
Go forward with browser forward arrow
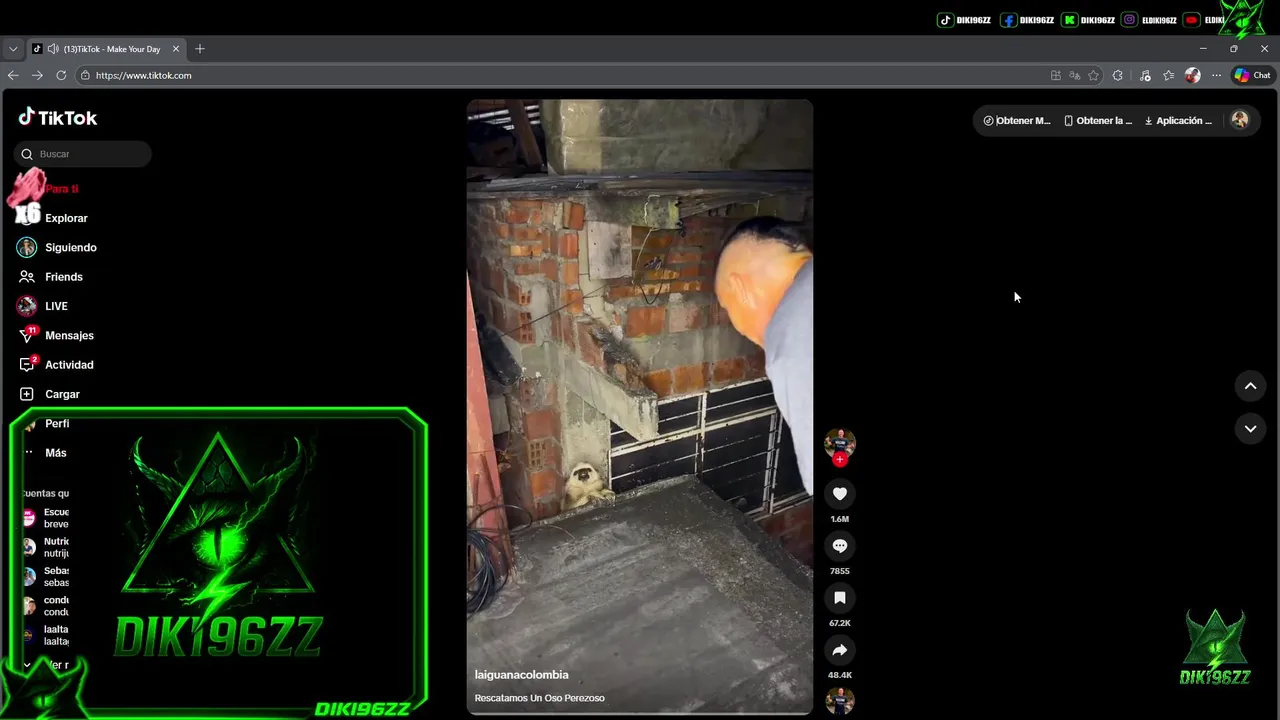37,75
